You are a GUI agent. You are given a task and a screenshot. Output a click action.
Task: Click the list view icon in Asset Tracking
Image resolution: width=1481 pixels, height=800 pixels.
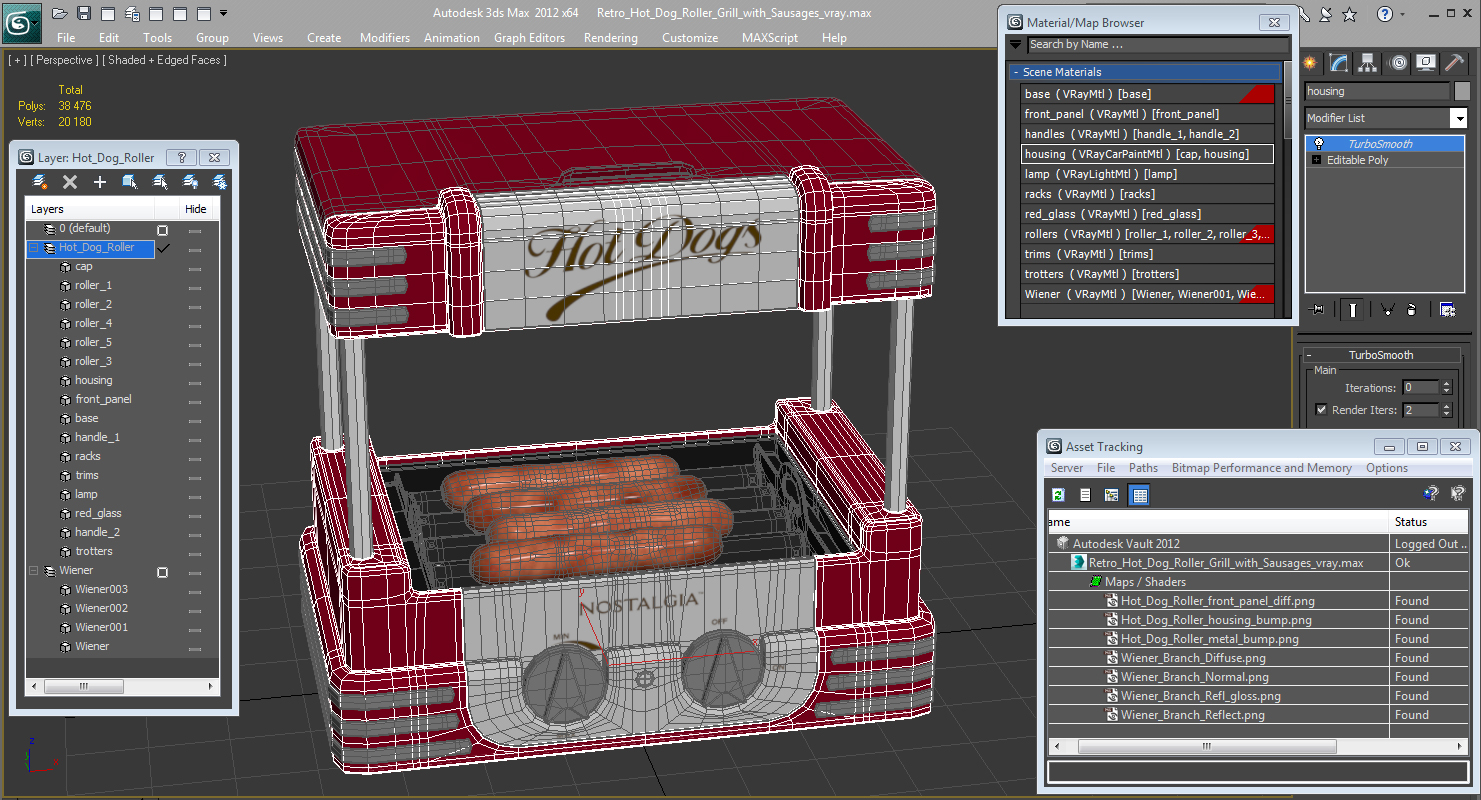[x=1085, y=494]
